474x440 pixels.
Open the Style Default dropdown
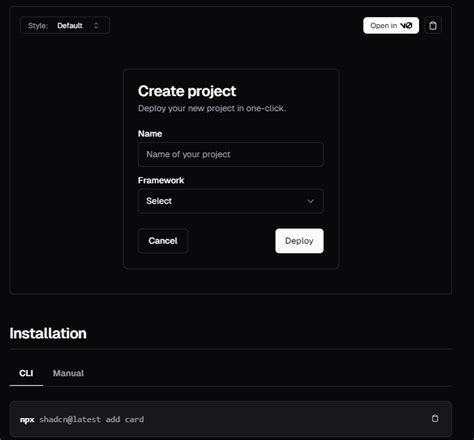[65, 25]
